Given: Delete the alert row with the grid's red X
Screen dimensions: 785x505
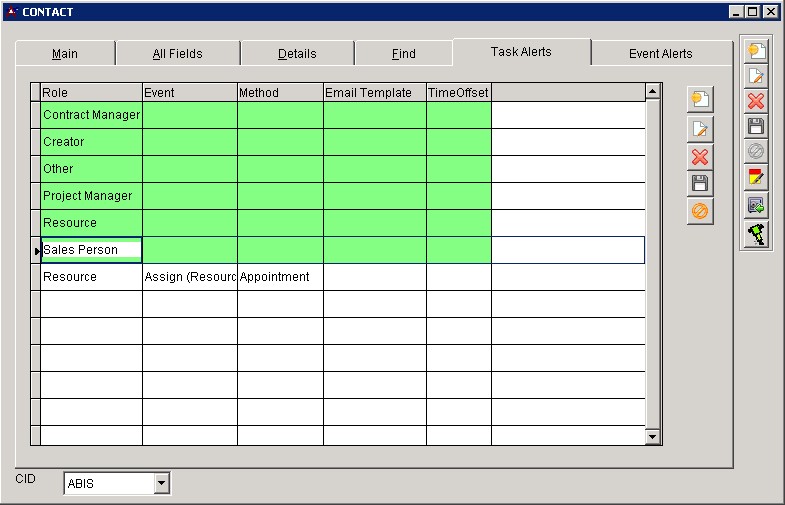Looking at the screenshot, I should (x=700, y=156).
